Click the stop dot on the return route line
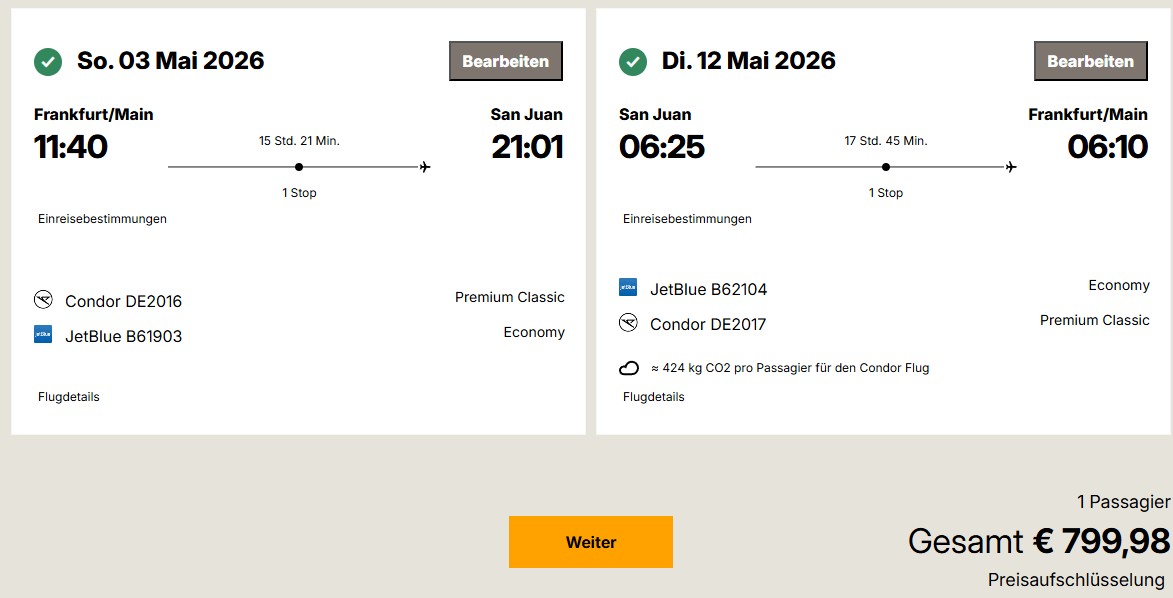This screenshot has height=598, width=1173. tap(886, 167)
